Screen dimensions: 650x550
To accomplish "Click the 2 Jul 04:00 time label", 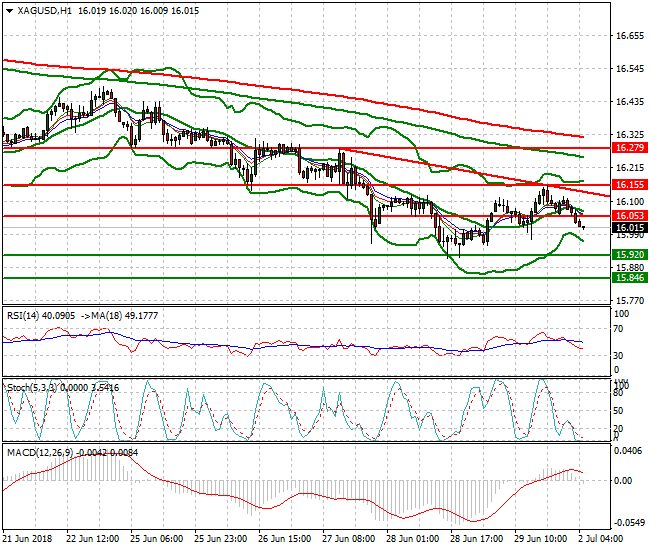I will [x=601, y=539].
